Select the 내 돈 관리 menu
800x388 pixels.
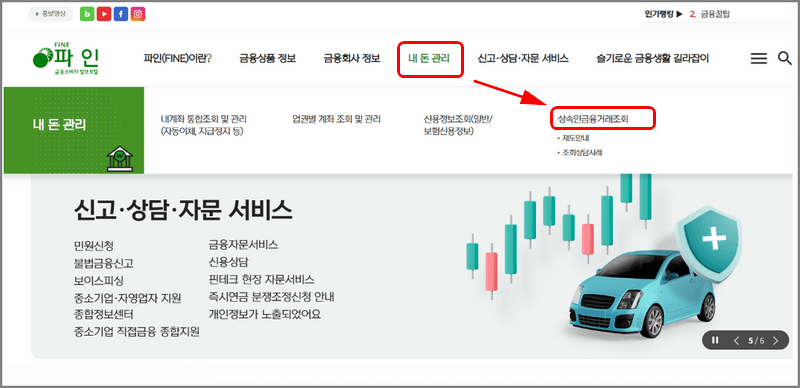pos(429,59)
